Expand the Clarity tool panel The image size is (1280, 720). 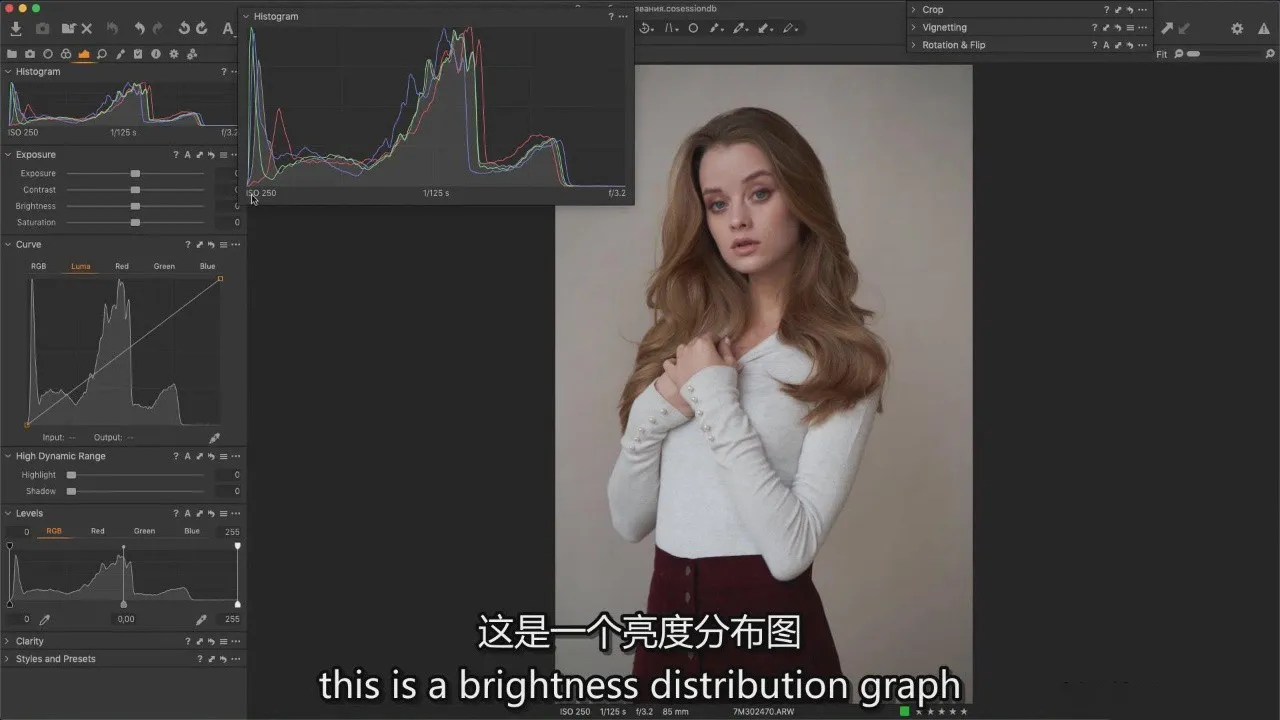[8, 641]
